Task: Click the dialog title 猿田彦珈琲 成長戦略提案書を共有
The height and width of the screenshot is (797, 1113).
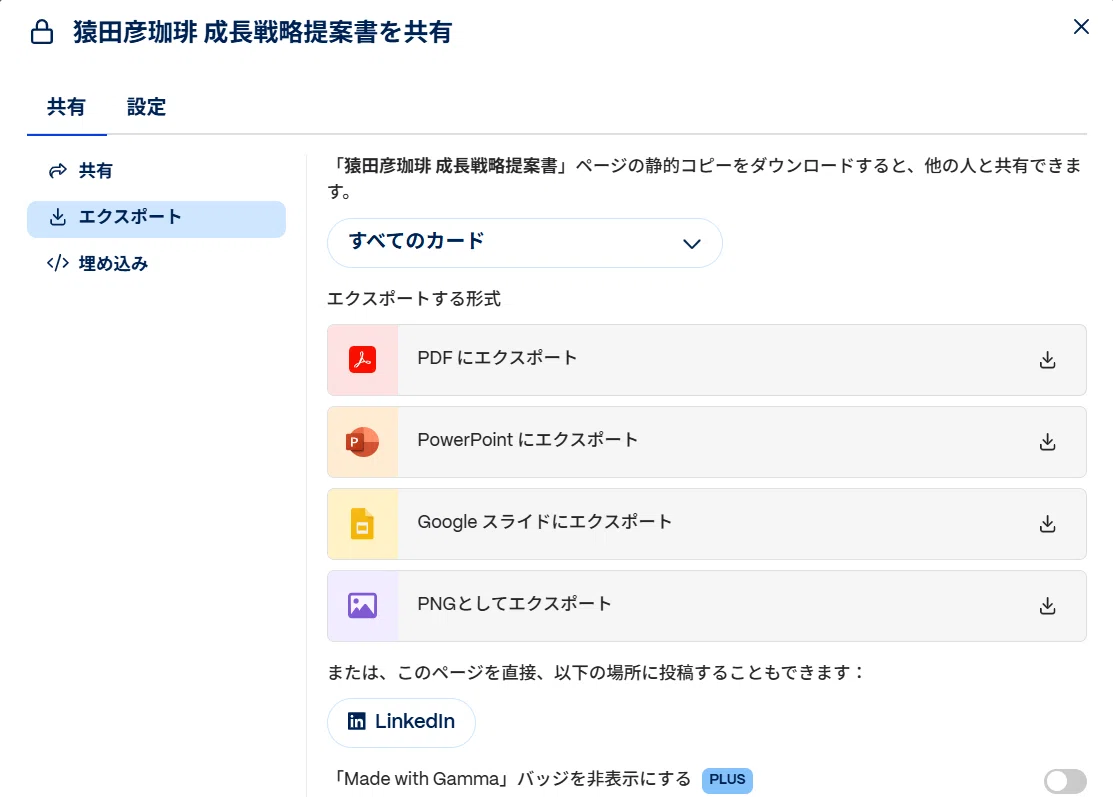Action: coord(263,33)
